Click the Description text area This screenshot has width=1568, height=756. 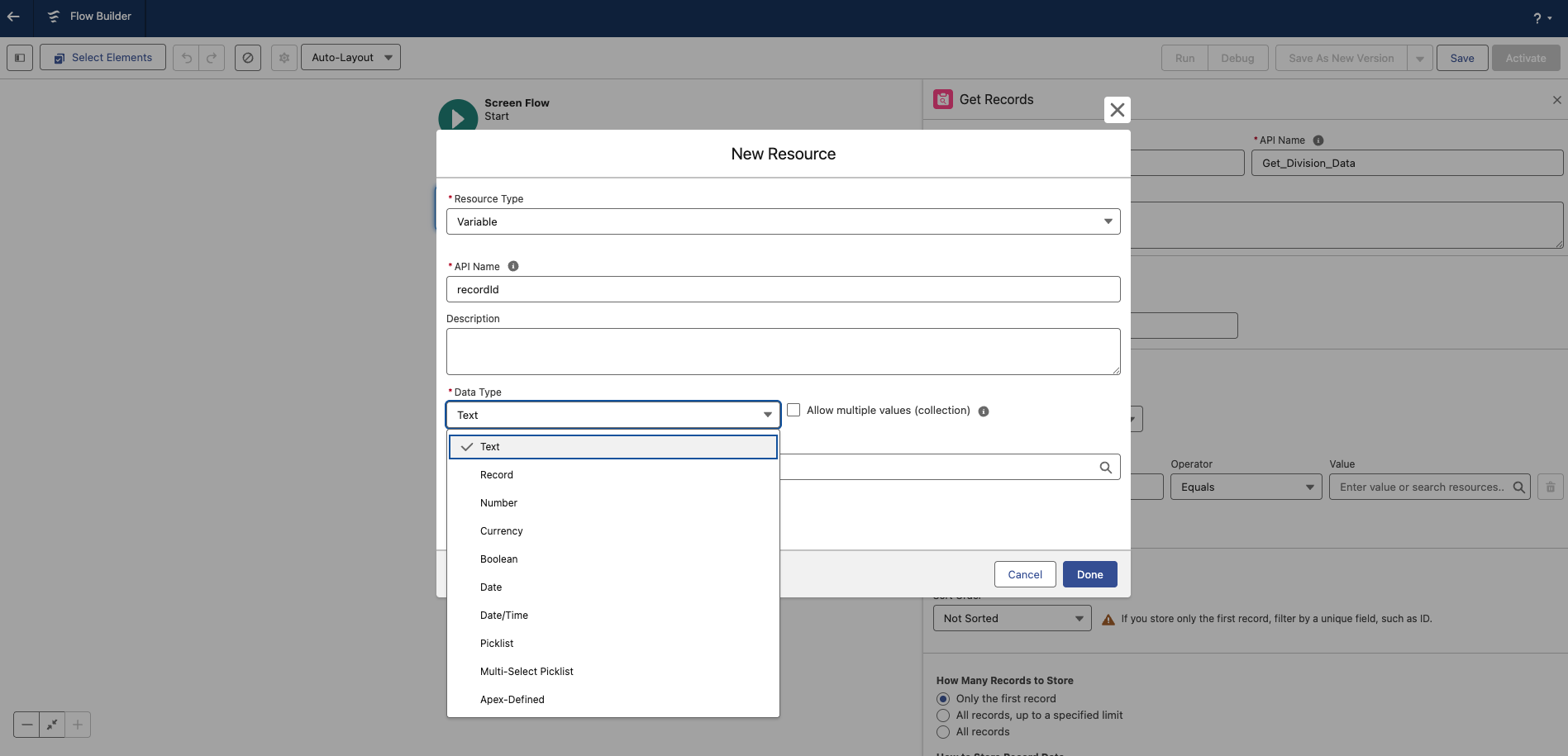click(783, 351)
